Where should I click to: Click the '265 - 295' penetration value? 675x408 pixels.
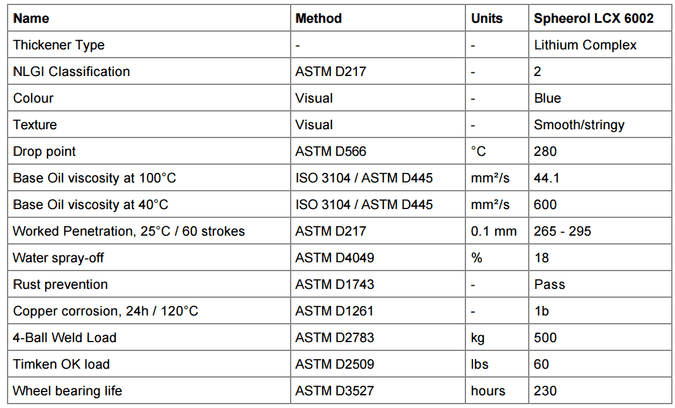pos(563,231)
